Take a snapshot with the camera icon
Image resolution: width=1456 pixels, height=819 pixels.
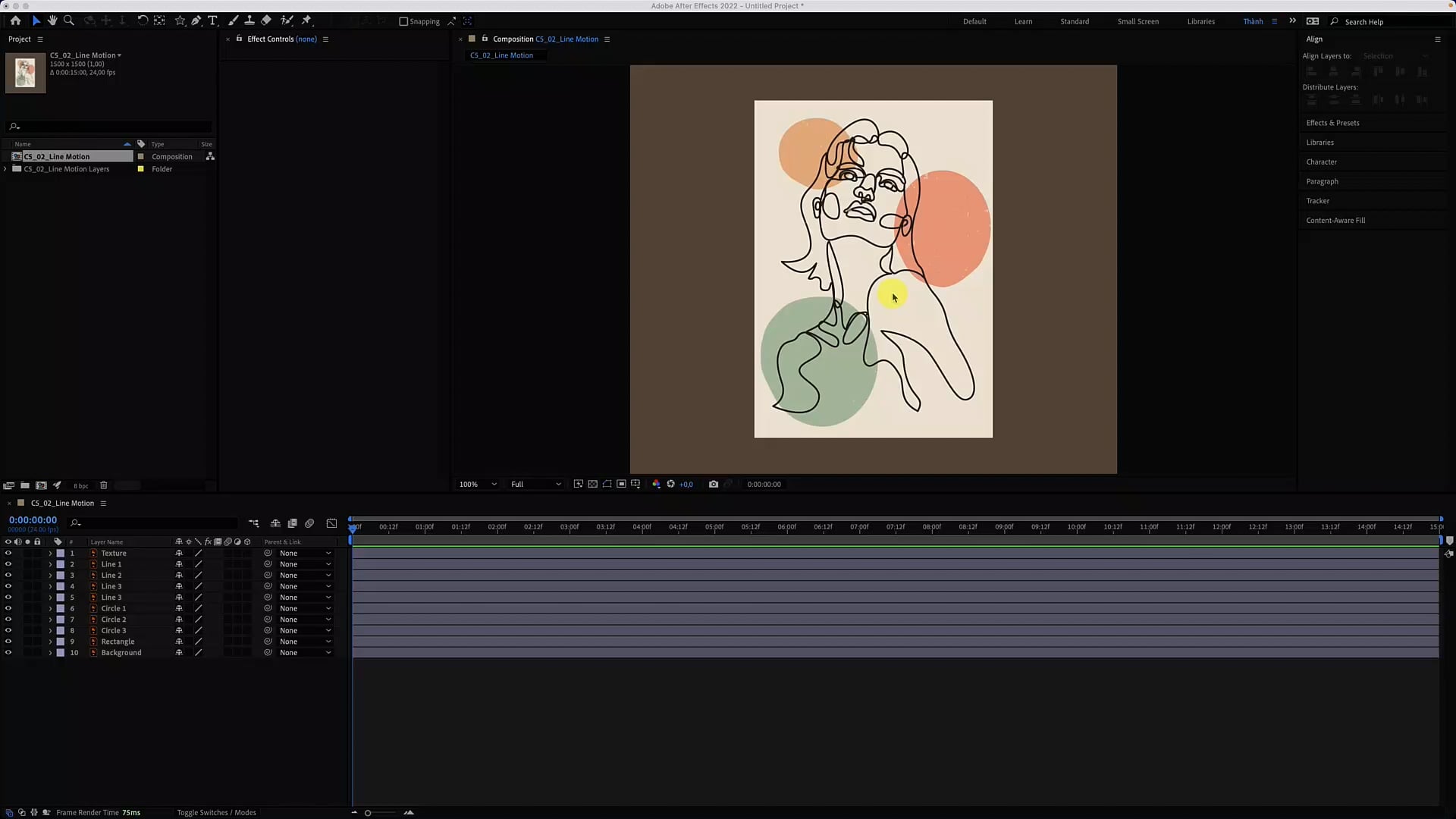click(714, 484)
